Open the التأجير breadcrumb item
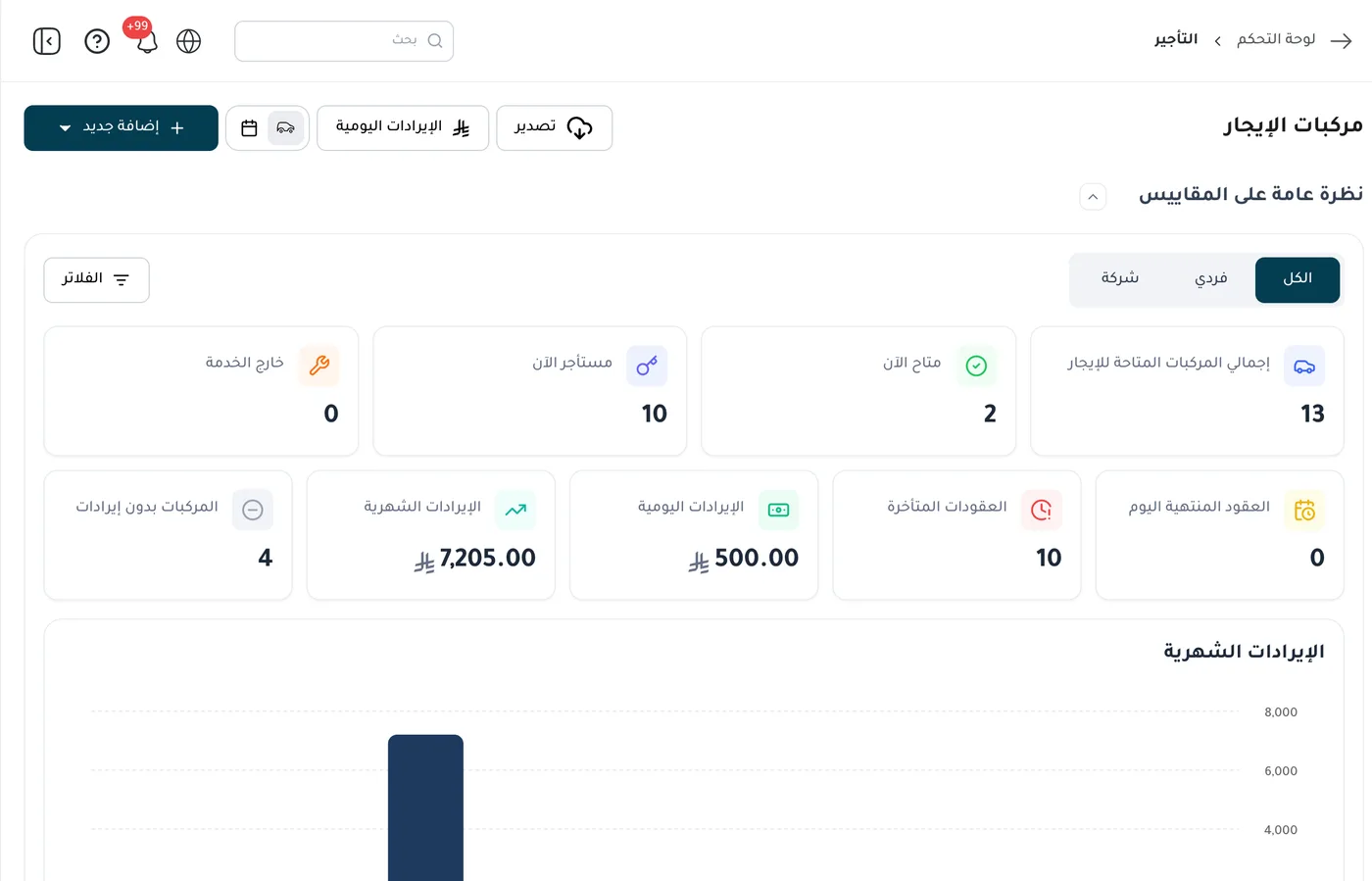 1176,39
